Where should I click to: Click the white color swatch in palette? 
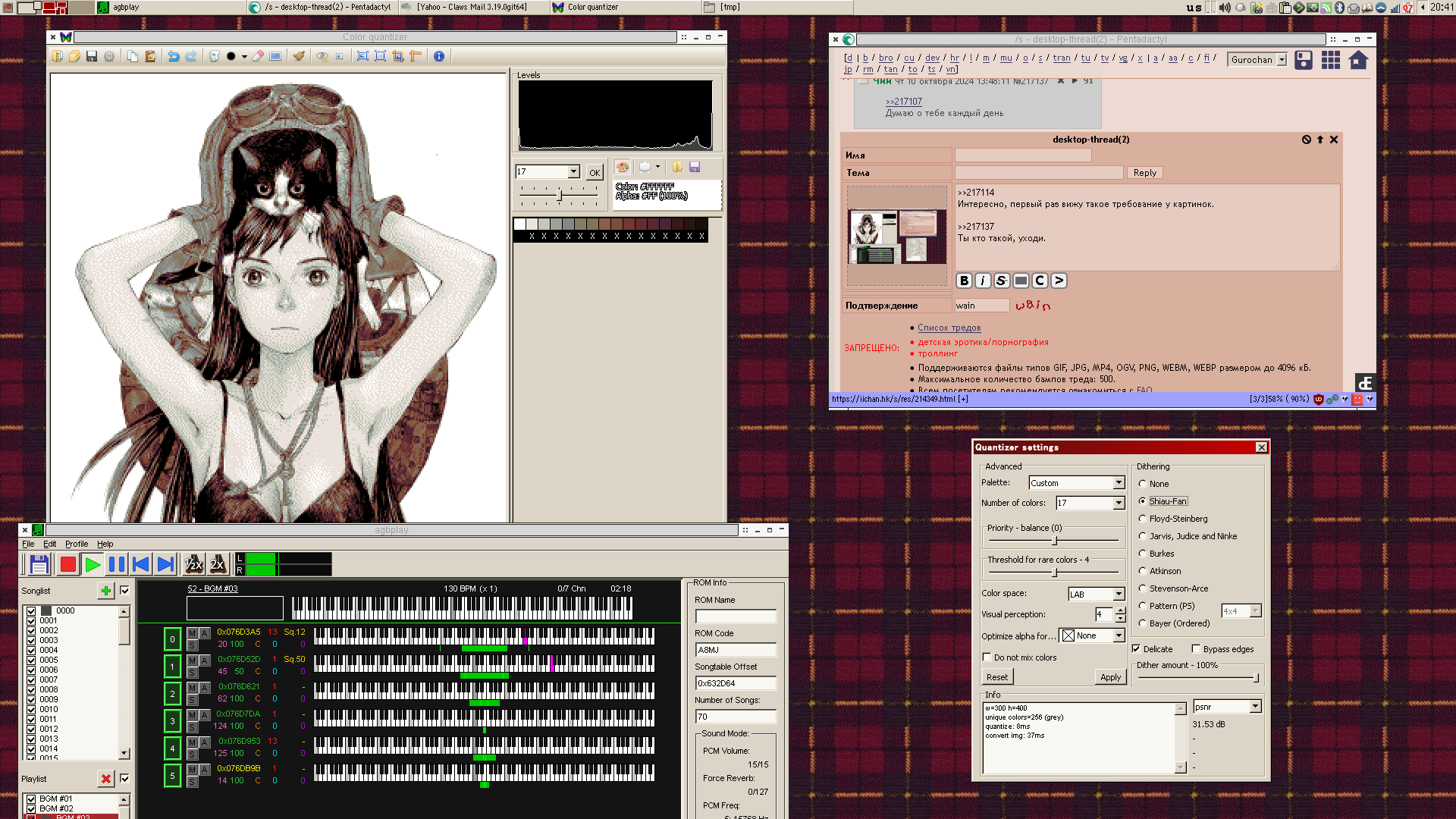(519, 224)
